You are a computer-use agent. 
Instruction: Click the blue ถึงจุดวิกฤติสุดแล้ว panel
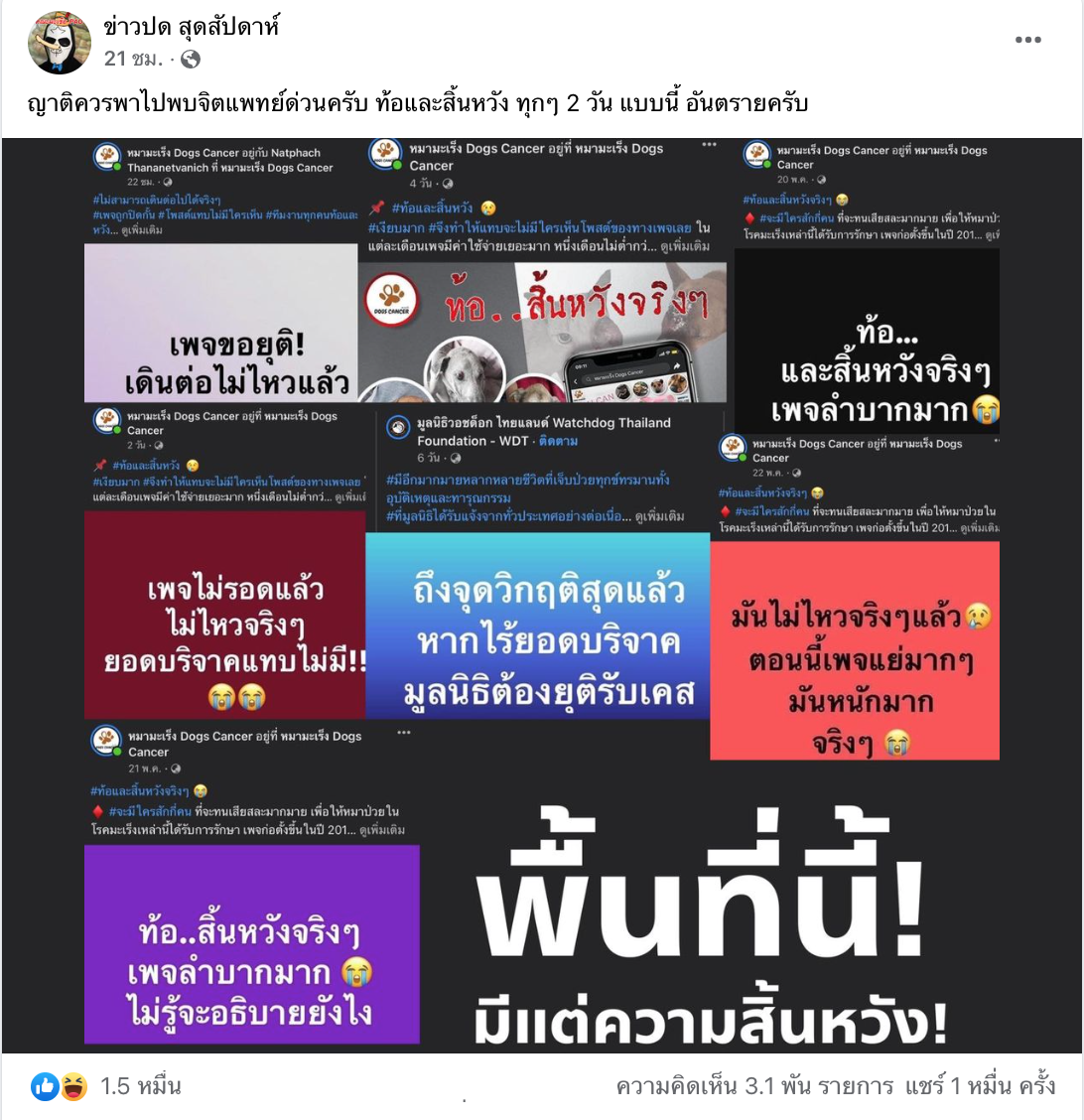click(538, 626)
